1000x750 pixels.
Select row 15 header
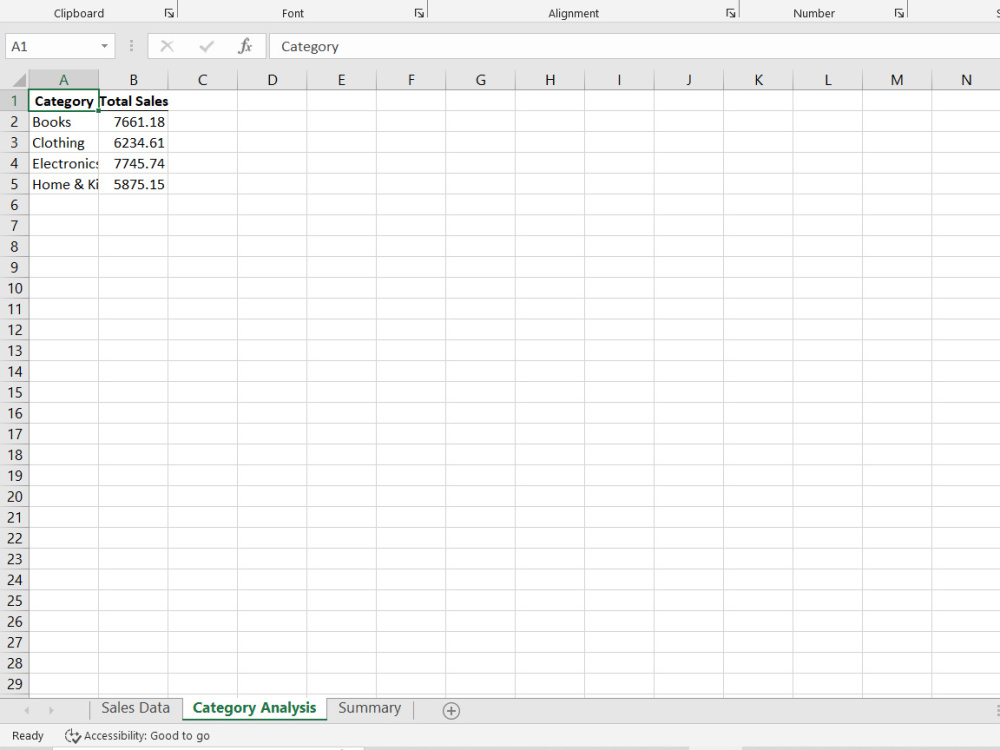point(14,392)
